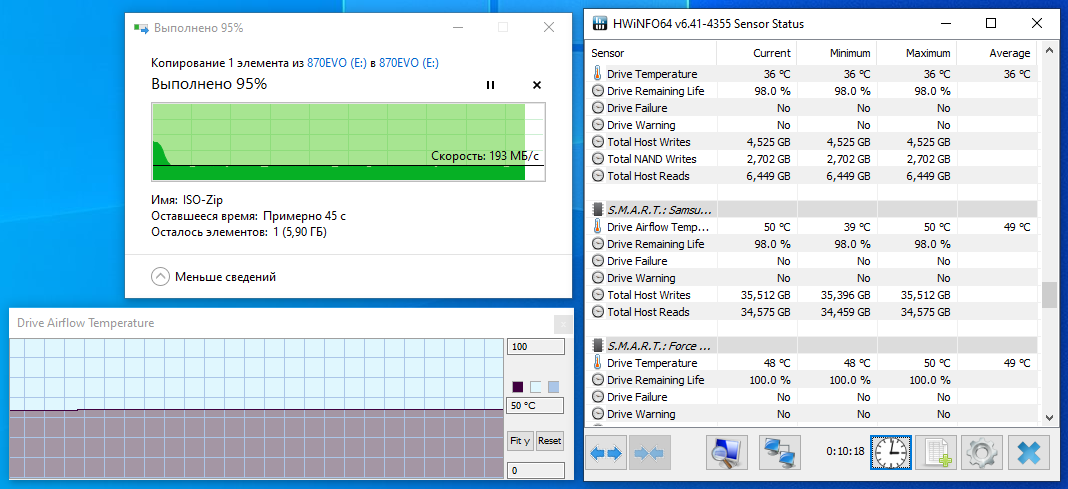Click the expand sensor columns arrows icon
Screen dimensions: 1068x489
(606, 453)
